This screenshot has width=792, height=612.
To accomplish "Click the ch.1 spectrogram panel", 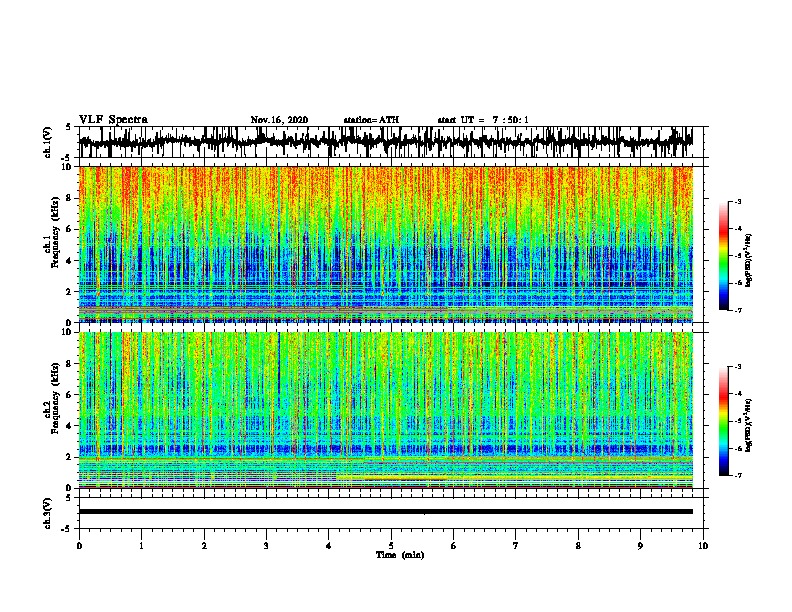I will (386, 244).
